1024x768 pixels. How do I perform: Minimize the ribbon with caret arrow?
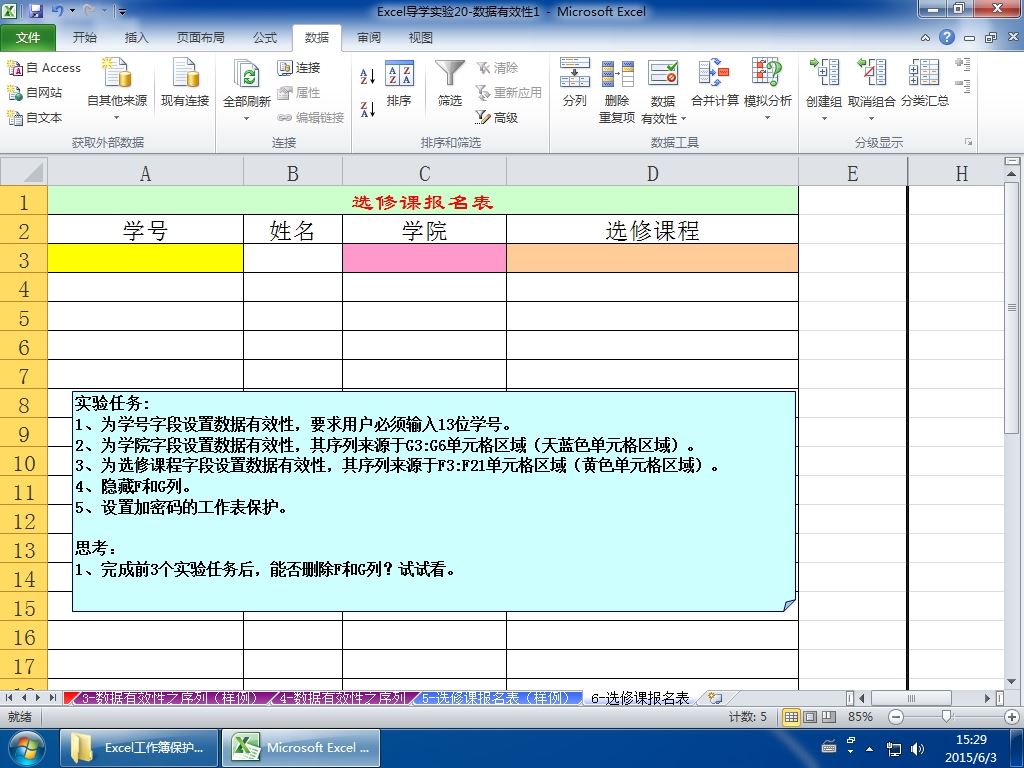(x=925, y=38)
